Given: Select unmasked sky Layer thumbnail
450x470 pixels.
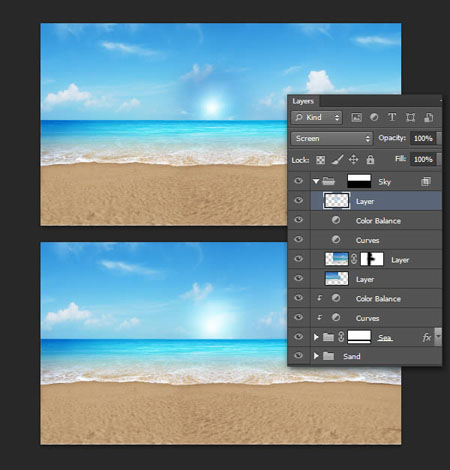Looking at the screenshot, I should point(337,279).
